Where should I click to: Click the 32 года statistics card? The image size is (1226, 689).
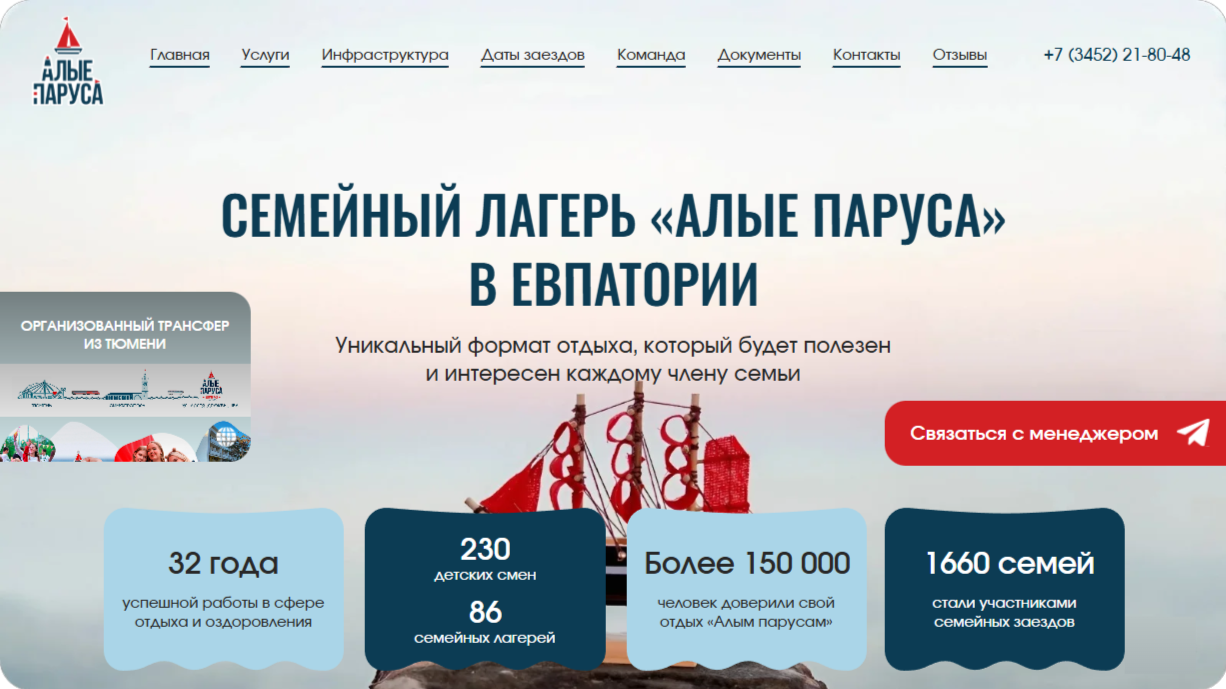coord(223,590)
